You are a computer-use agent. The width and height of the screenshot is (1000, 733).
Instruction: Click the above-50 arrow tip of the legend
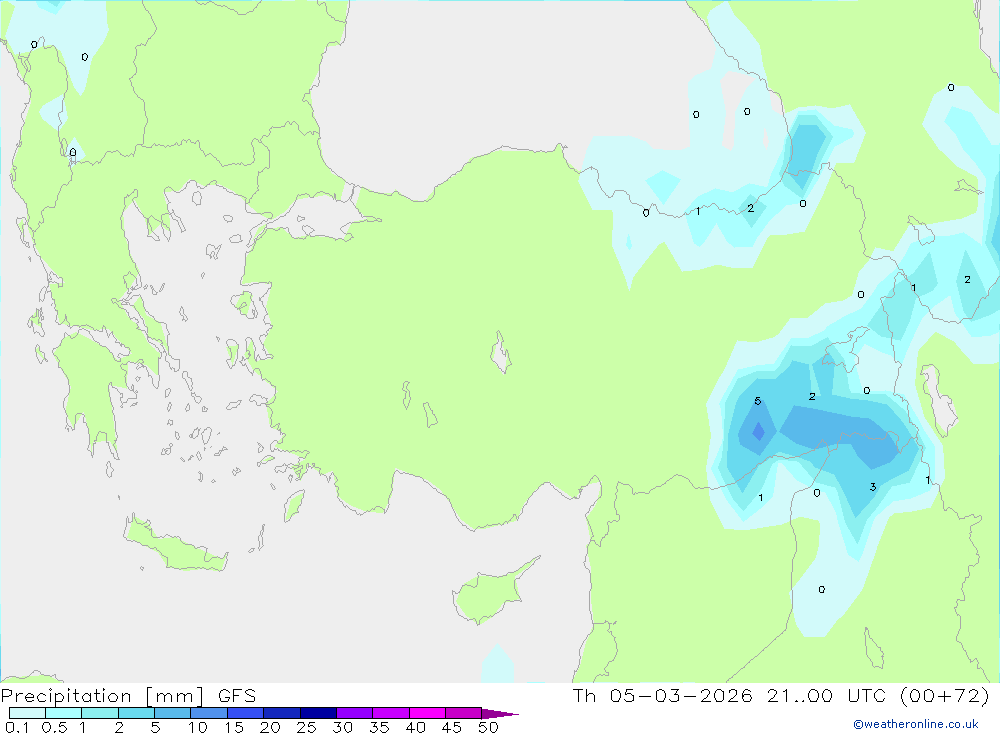pos(500,713)
